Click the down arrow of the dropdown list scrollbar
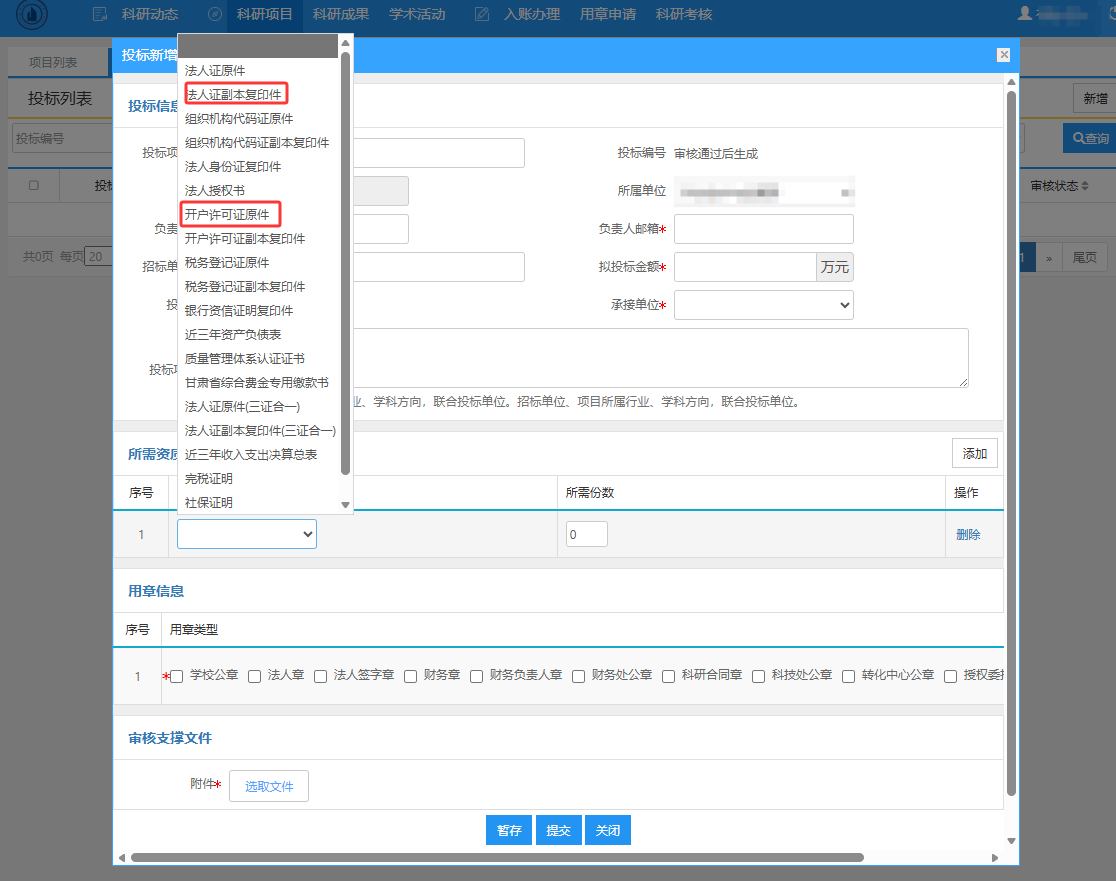The width and height of the screenshot is (1116, 881). (x=346, y=505)
